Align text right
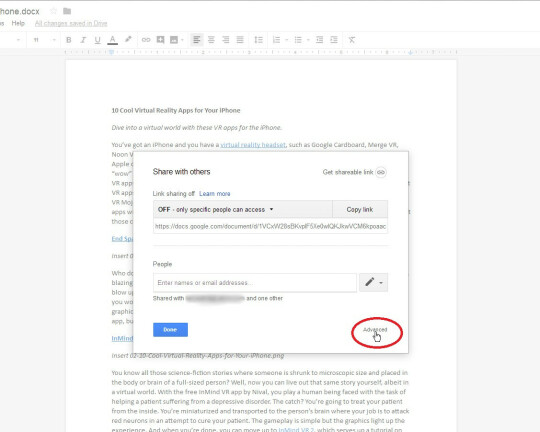The image size is (540, 432). (226, 40)
